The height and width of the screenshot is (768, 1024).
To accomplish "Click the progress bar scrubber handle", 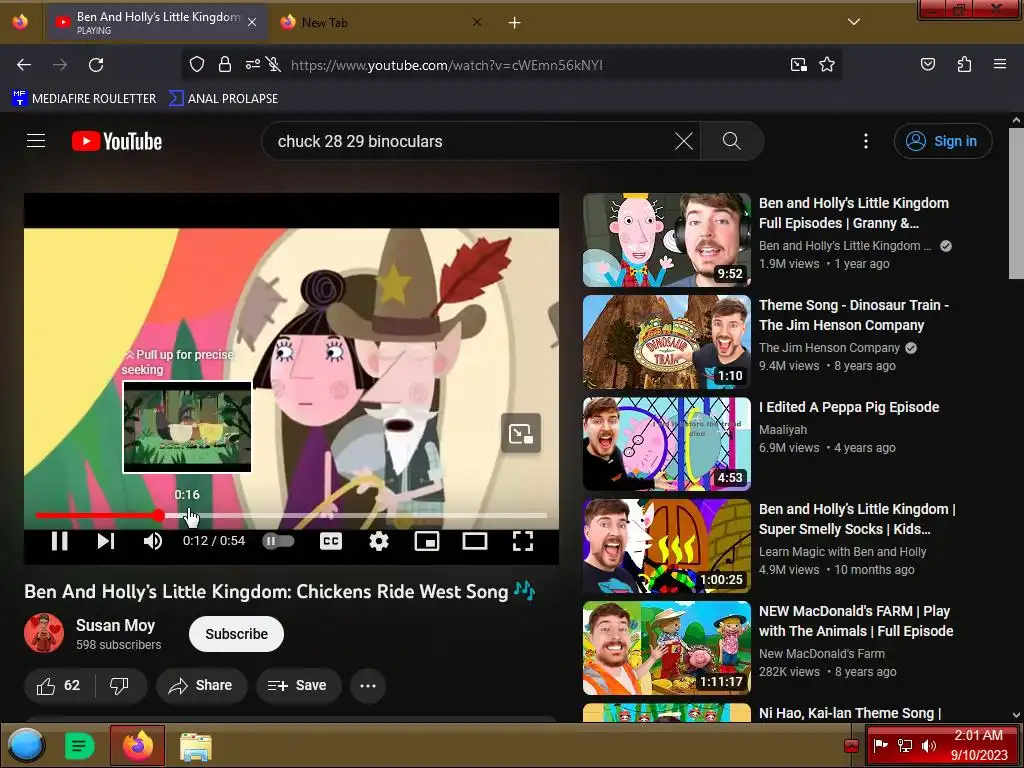I will [159, 516].
